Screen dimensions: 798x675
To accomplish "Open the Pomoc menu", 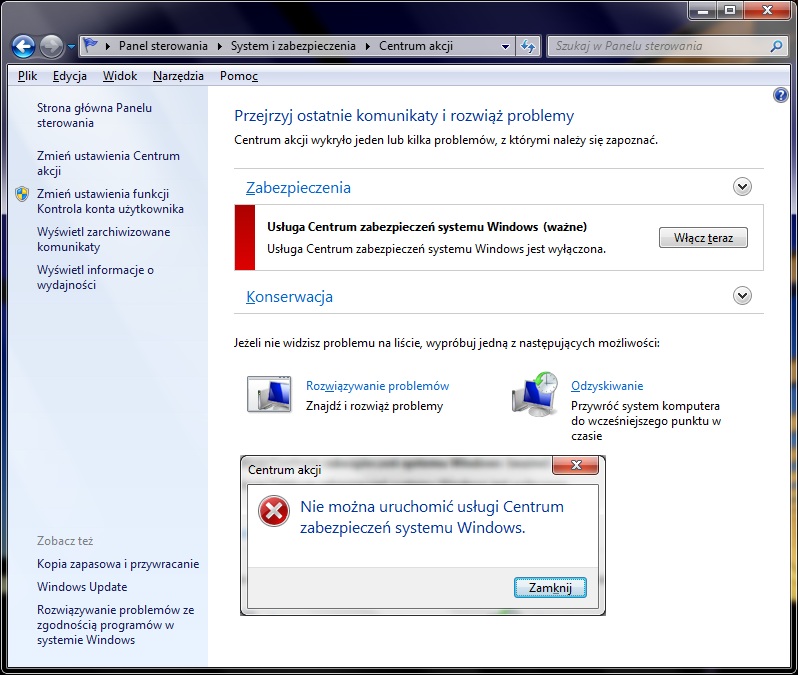I will pos(239,76).
